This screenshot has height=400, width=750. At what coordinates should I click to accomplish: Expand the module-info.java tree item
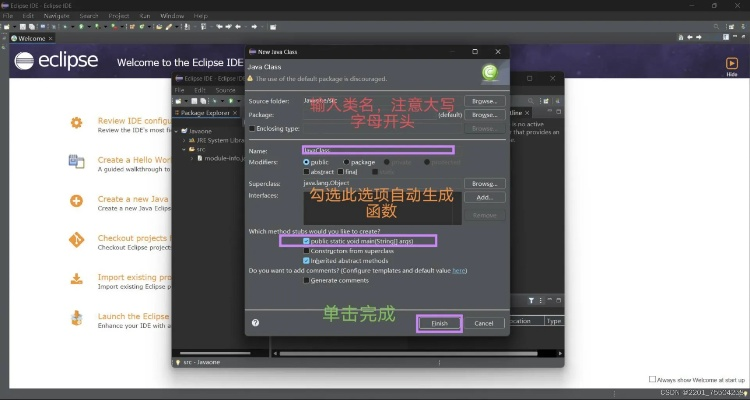pyautogui.click(x=190, y=159)
